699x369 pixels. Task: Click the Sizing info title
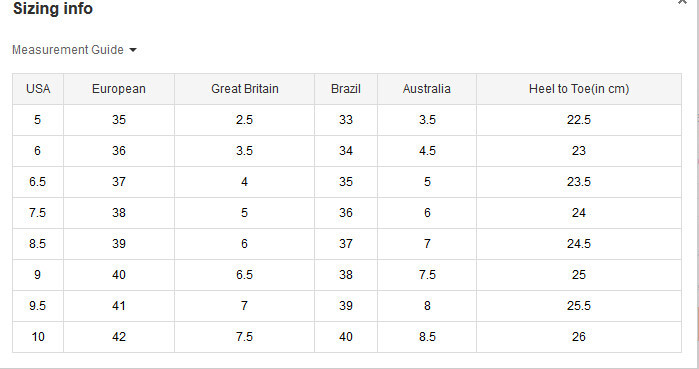click(x=53, y=8)
